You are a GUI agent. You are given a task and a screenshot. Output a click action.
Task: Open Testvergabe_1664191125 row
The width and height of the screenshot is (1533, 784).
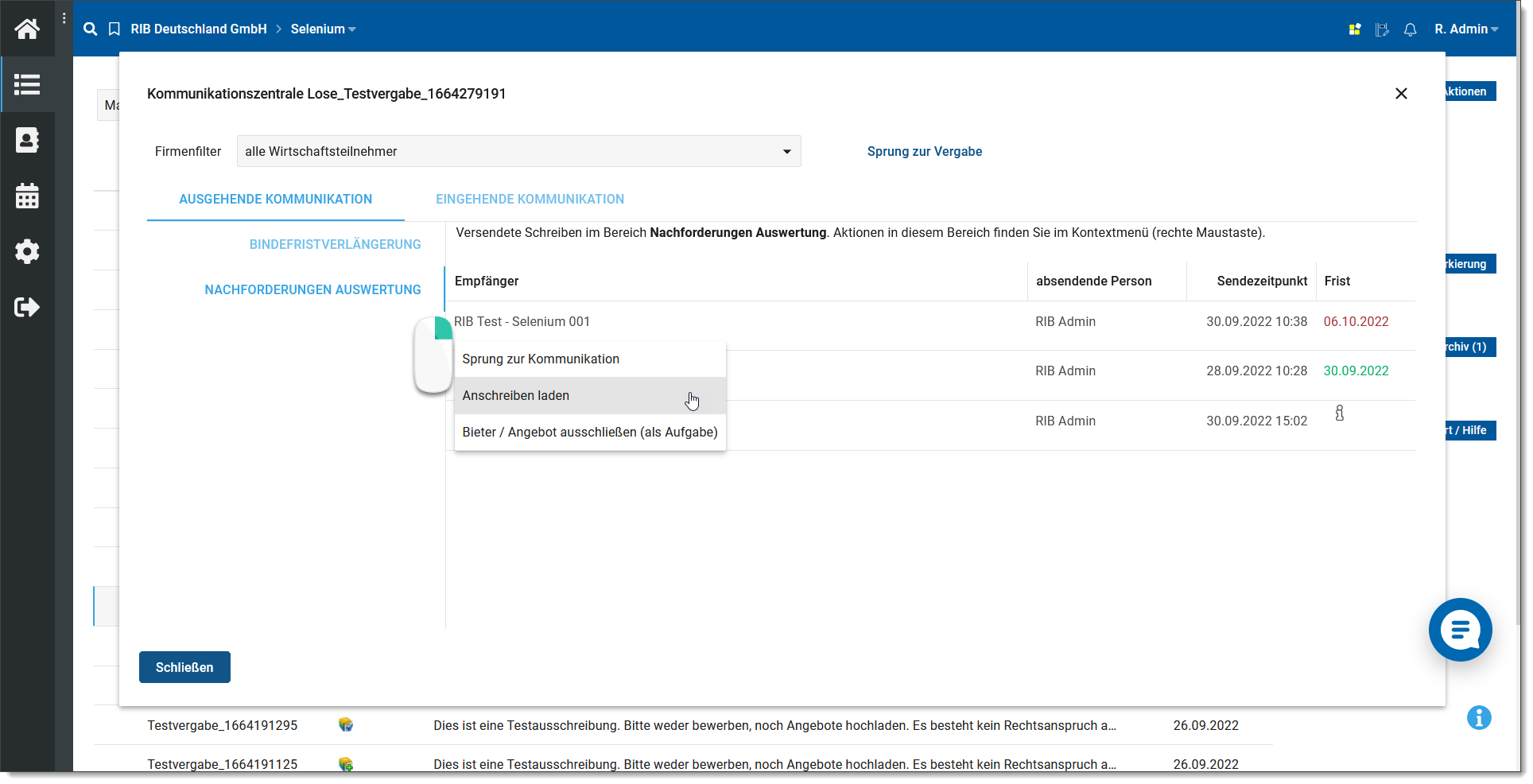point(682,764)
